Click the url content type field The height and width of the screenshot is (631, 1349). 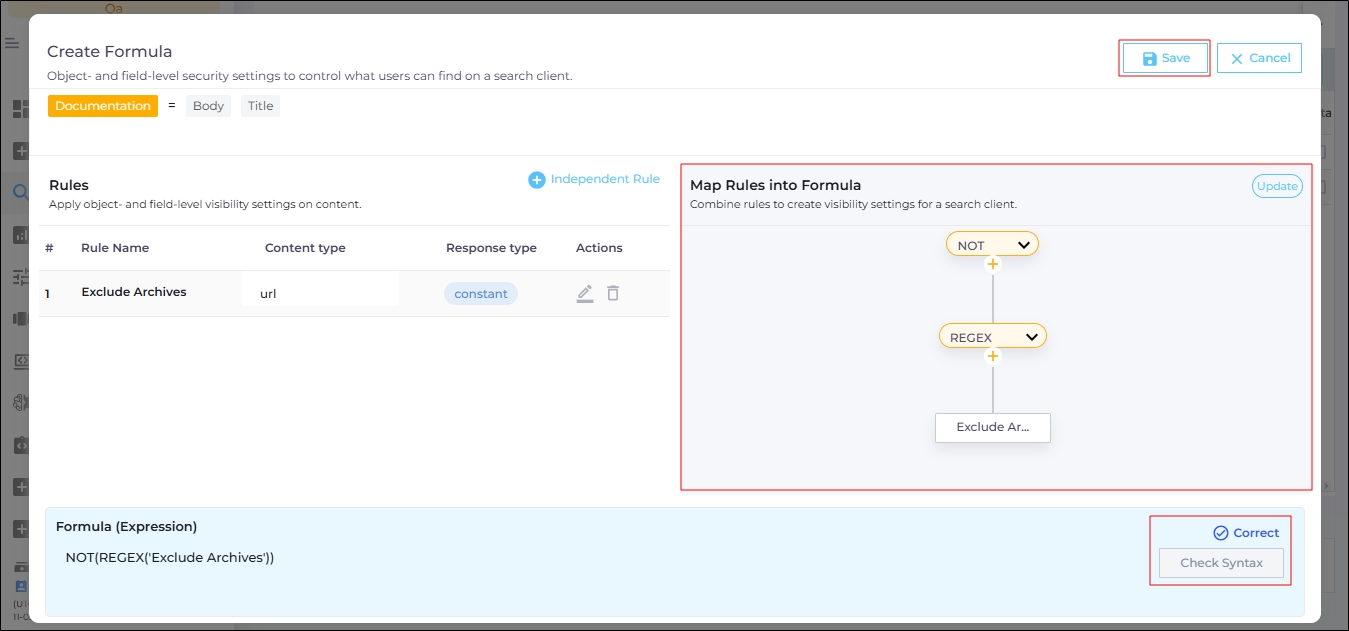pos(320,294)
